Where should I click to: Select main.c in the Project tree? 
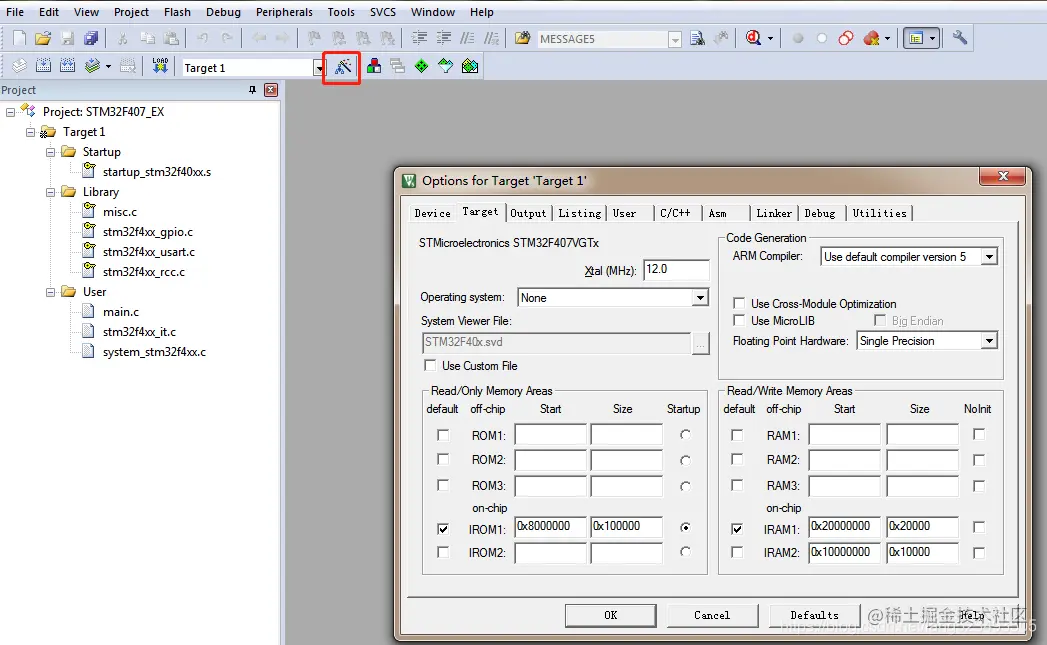click(121, 312)
